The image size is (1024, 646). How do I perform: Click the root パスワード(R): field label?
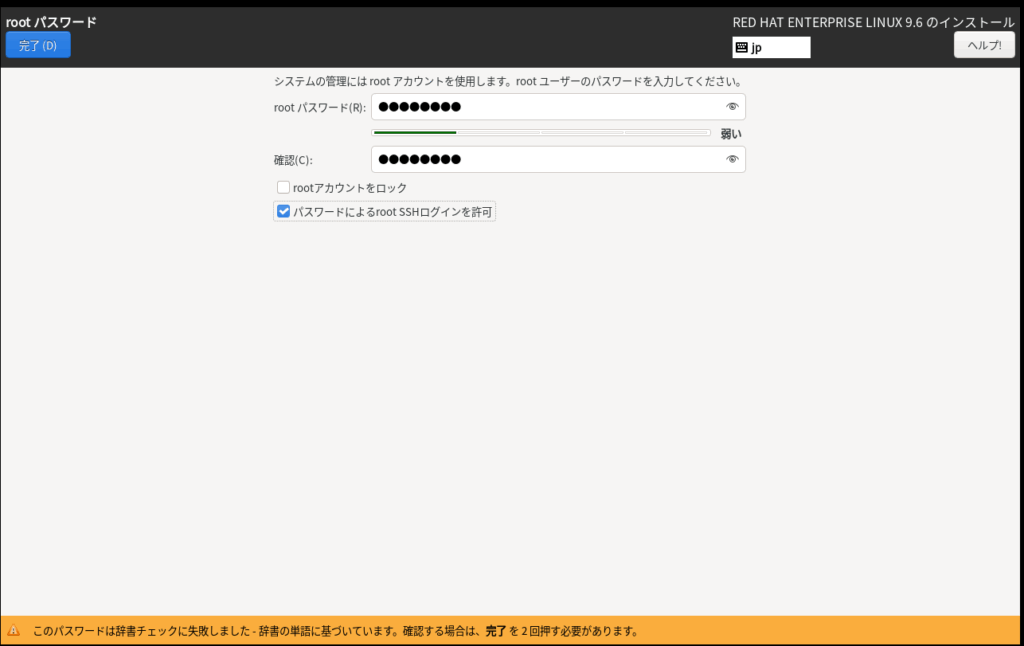319,108
